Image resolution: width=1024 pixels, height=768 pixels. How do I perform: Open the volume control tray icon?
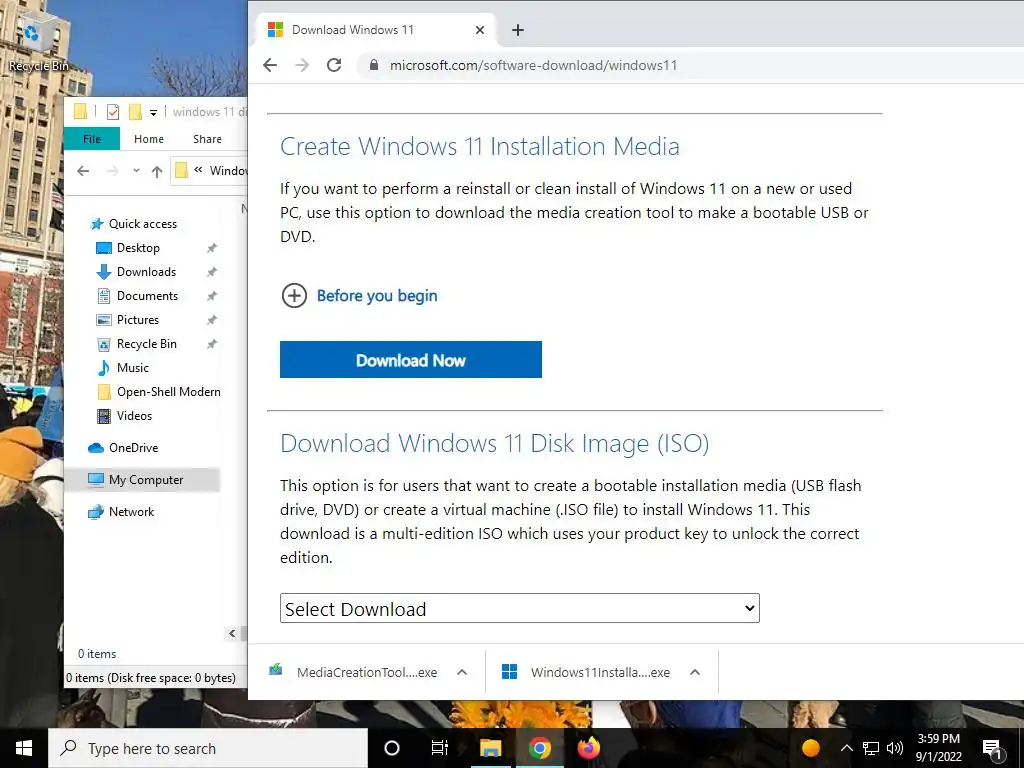coord(895,748)
